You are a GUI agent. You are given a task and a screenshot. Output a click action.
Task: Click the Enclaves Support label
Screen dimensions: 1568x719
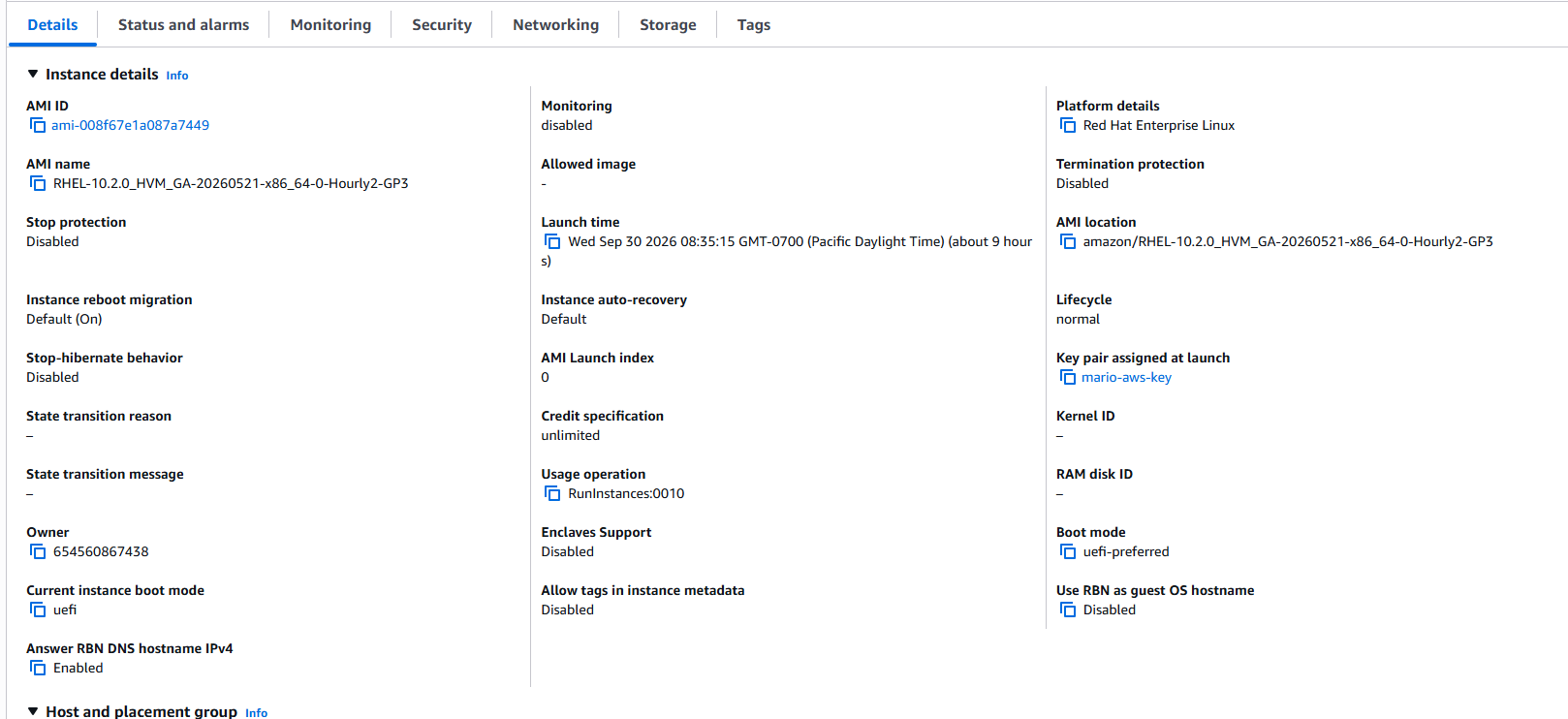click(596, 532)
